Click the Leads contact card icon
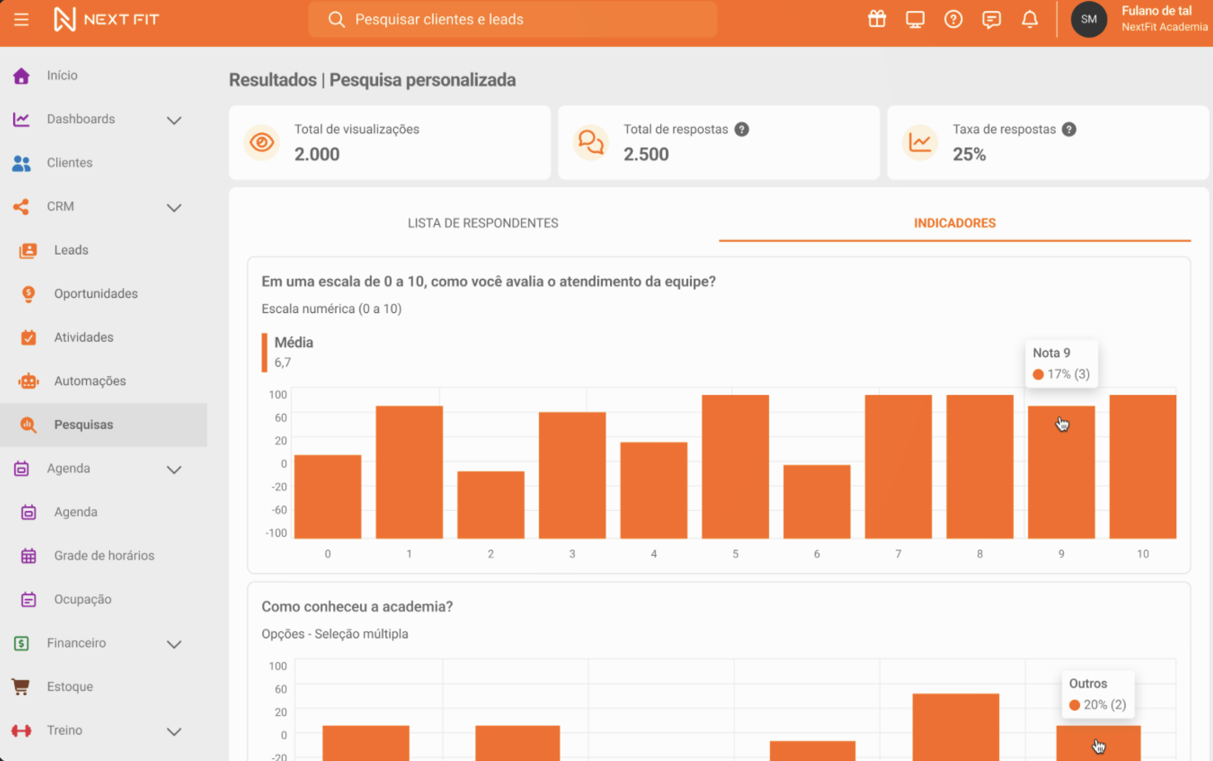Image resolution: width=1213 pixels, height=761 pixels. 28,250
